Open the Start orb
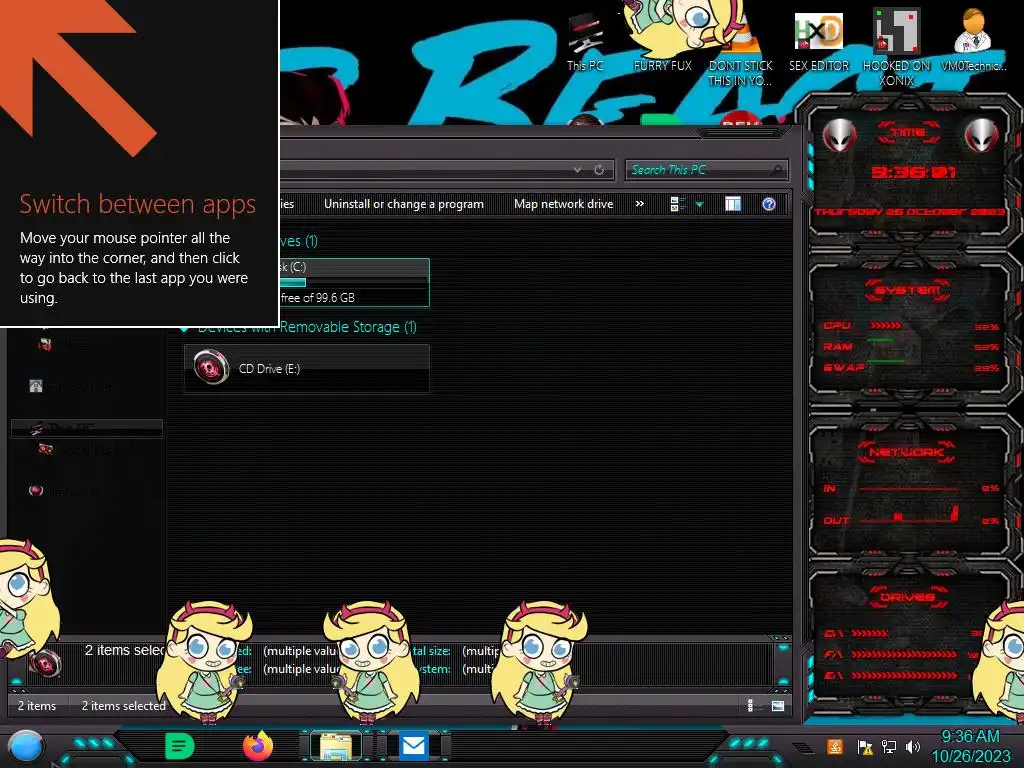 [27, 746]
